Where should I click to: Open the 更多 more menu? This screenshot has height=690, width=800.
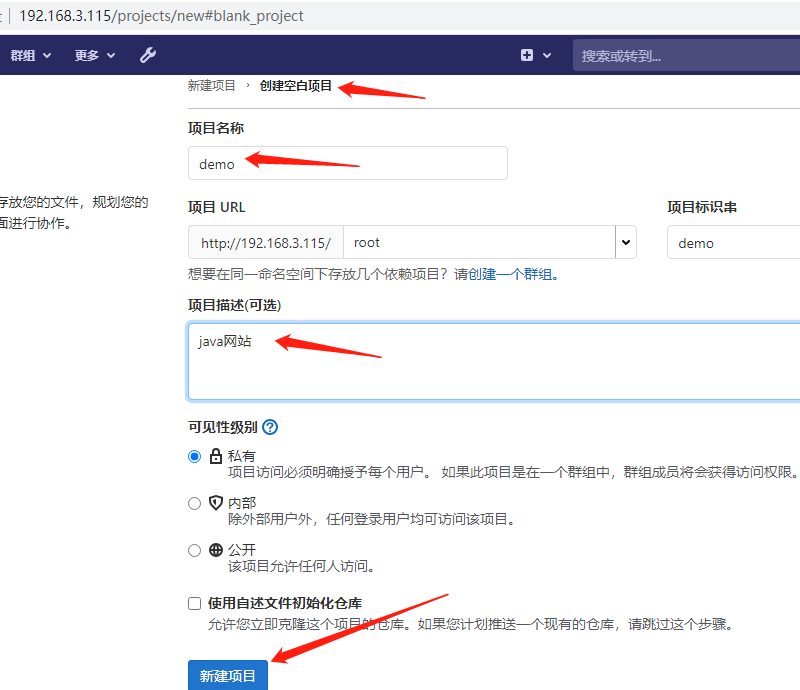[x=95, y=55]
